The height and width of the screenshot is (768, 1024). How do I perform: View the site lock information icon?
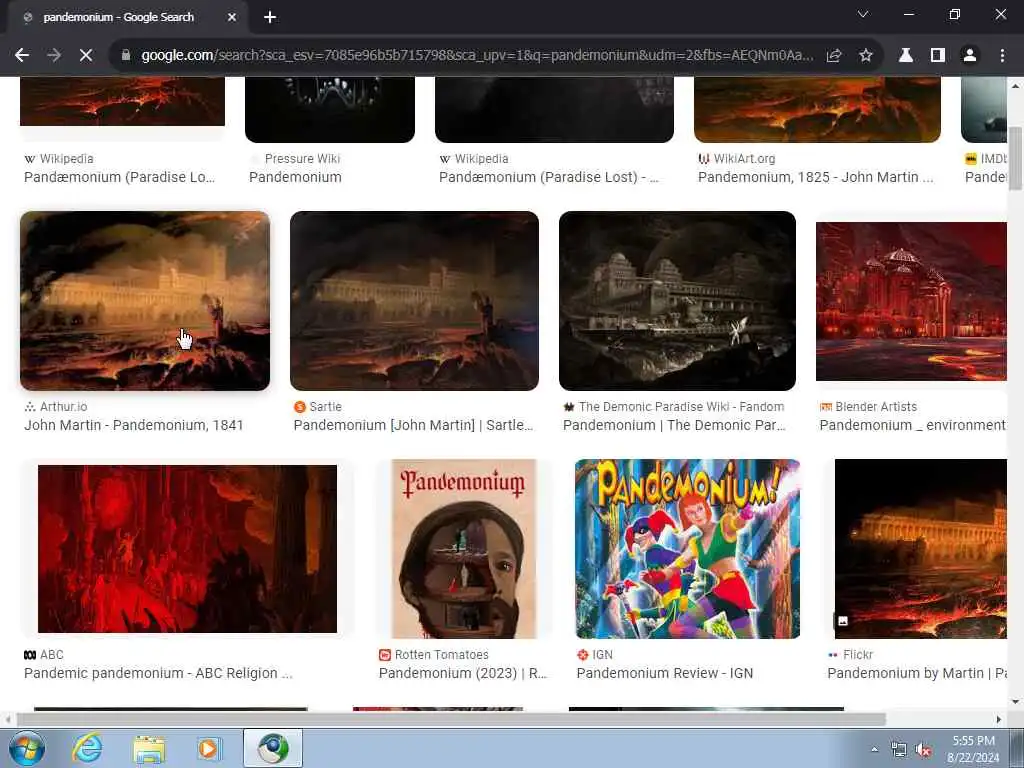pos(126,56)
